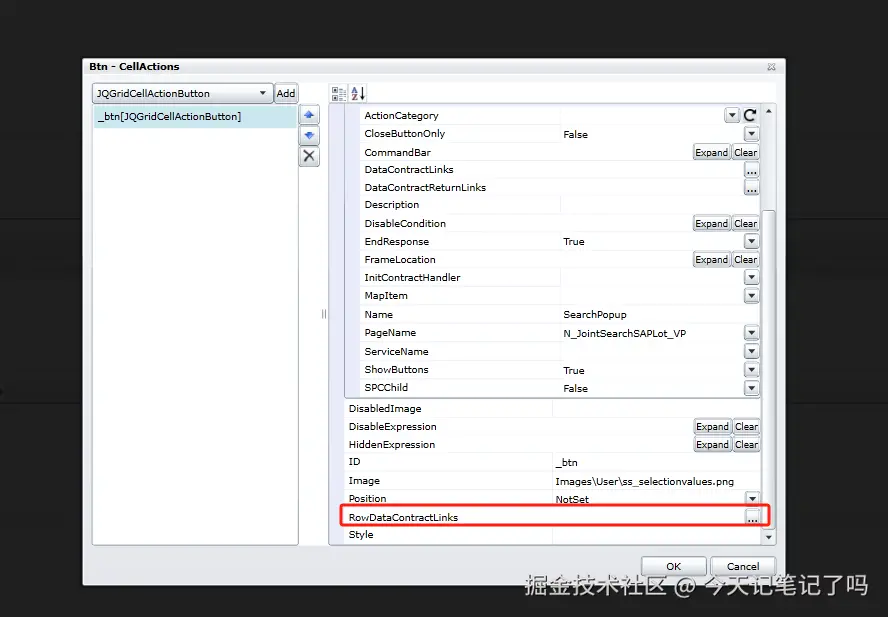888x617 pixels.
Task: Open the JQGridCellActionButton type dropdown
Action: point(263,93)
